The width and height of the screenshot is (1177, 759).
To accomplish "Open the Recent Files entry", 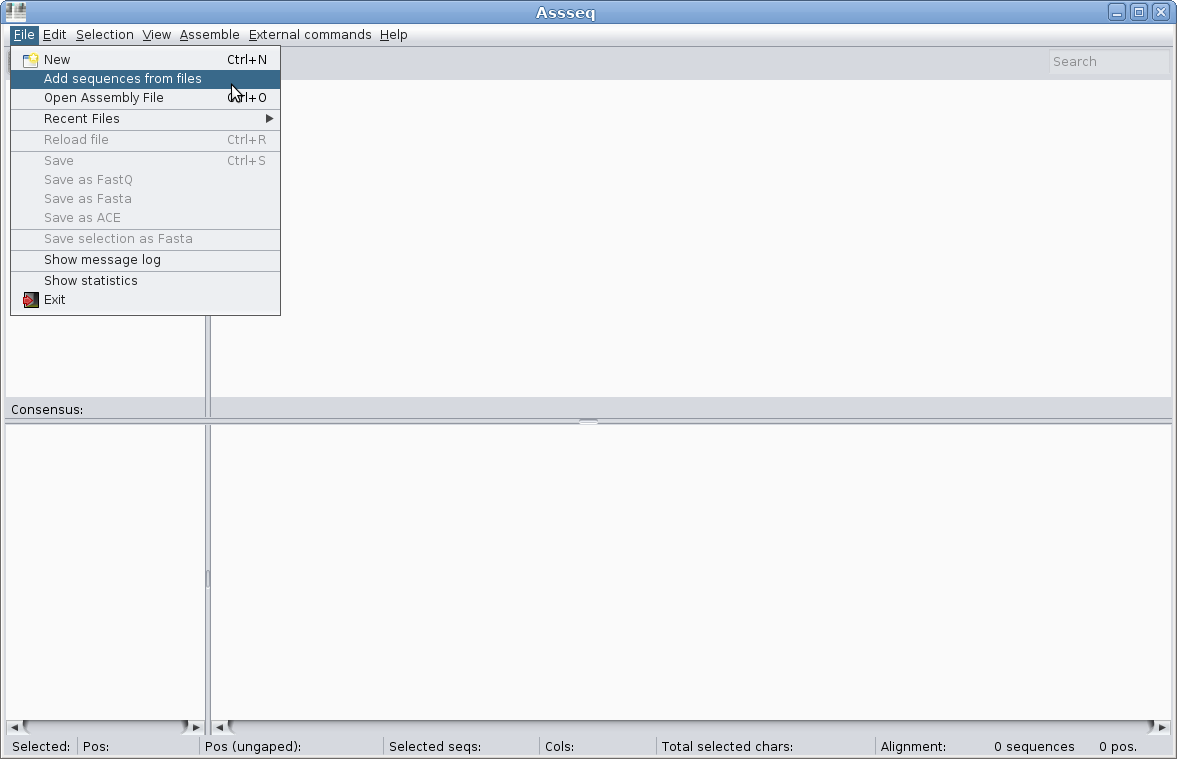I will coord(146,119).
